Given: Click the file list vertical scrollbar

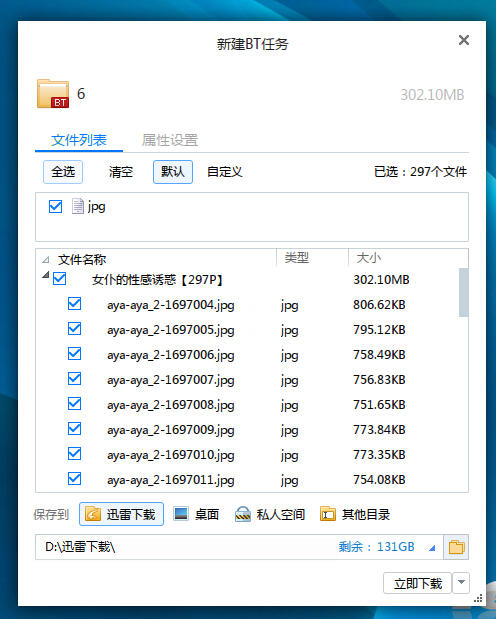Looking at the screenshot, I should tap(464, 292).
